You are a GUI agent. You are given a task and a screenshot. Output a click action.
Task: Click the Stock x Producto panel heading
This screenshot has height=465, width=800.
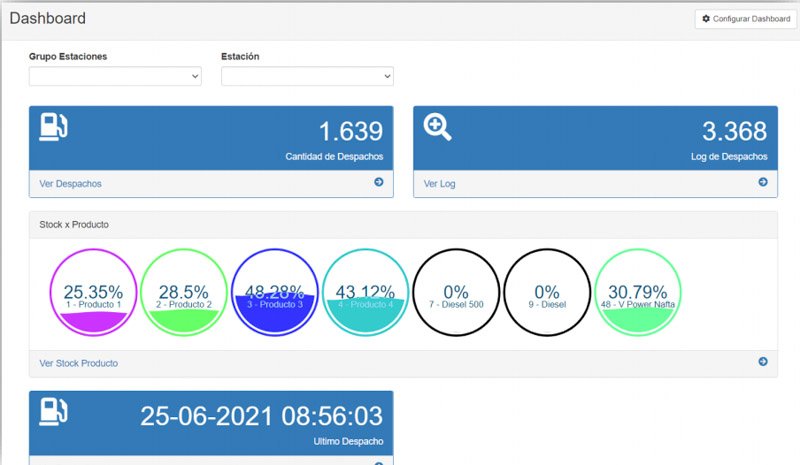(74, 225)
